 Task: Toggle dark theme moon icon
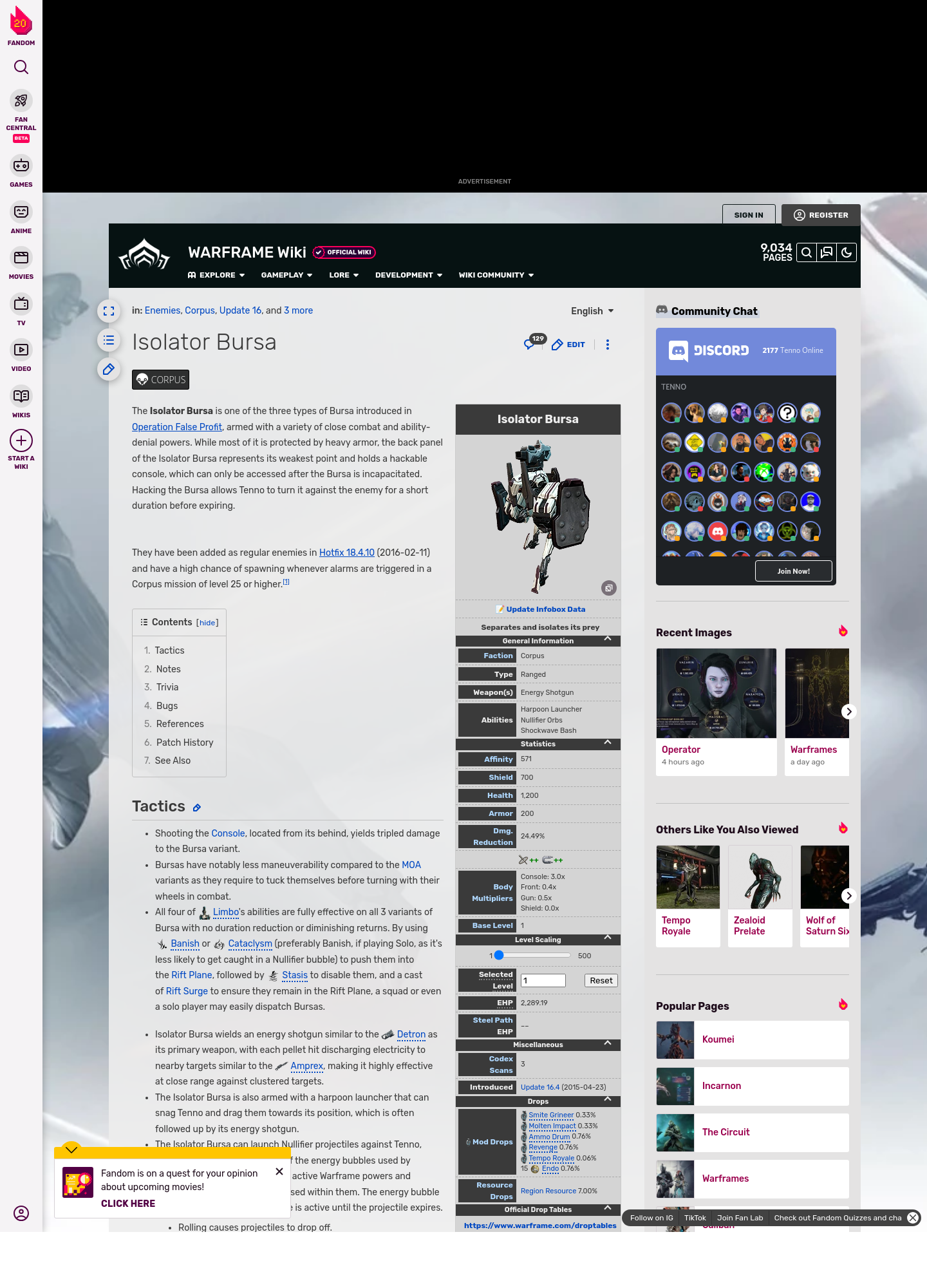click(847, 252)
